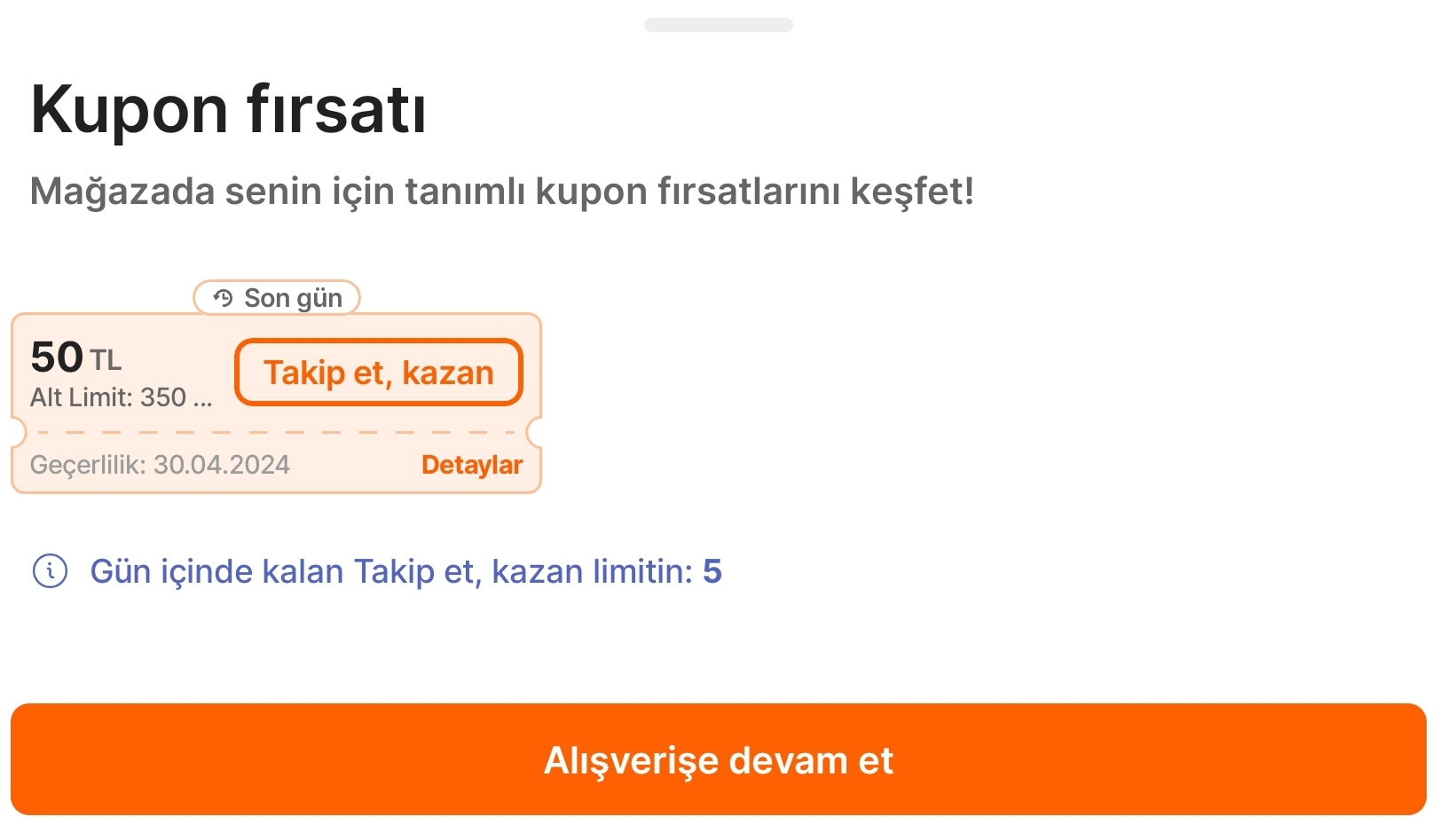Image resolution: width=1440 pixels, height=840 pixels.
Task: Tap 'Alışverişe devam et' orange button
Action: [x=719, y=759]
